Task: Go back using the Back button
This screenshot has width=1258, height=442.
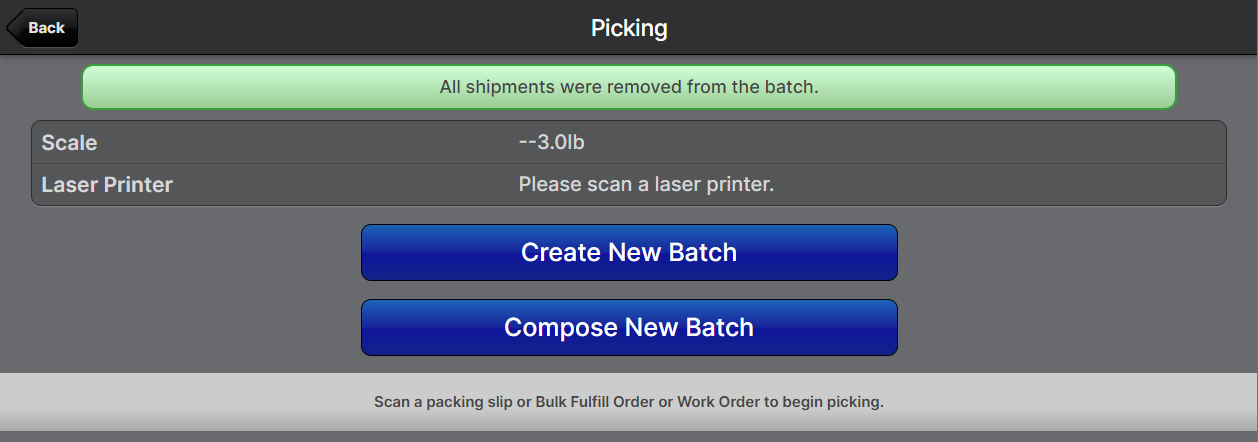Action: [45, 28]
